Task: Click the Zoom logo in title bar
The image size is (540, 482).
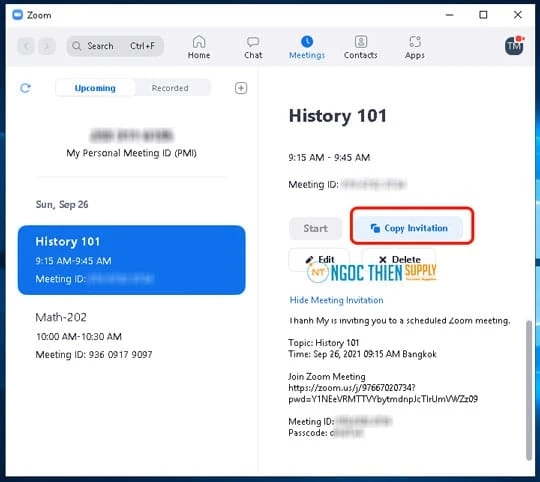Action: (x=17, y=15)
